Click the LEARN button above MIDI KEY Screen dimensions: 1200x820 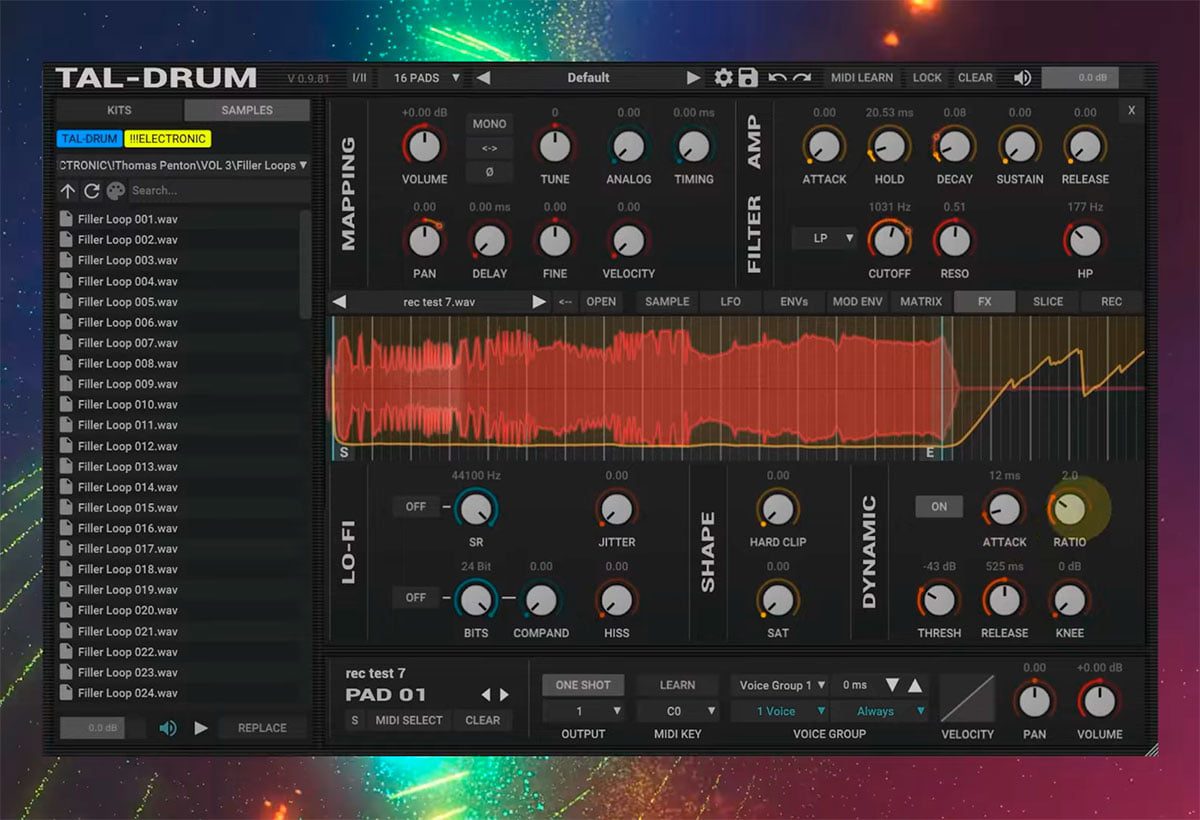coord(677,685)
